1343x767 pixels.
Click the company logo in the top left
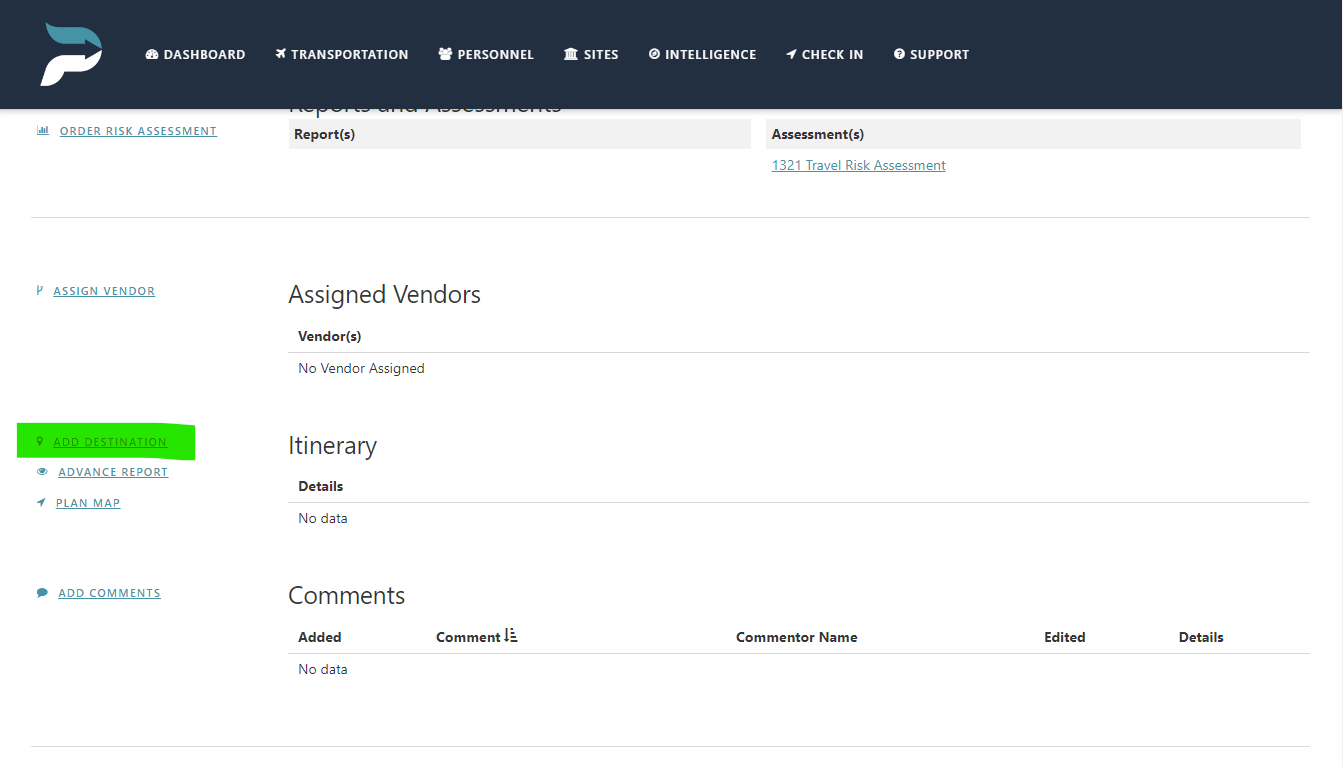(x=70, y=54)
